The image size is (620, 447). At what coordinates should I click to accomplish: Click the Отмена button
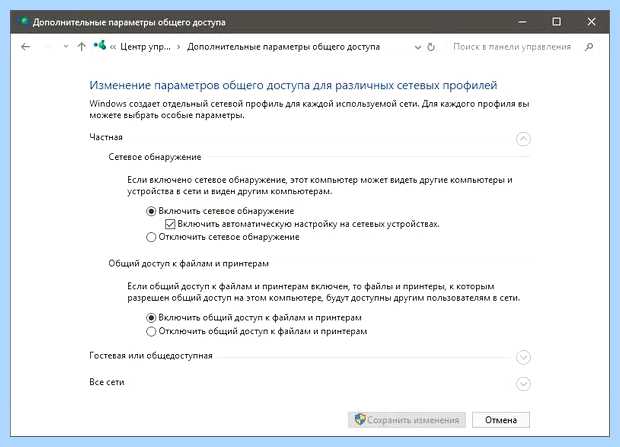501,420
